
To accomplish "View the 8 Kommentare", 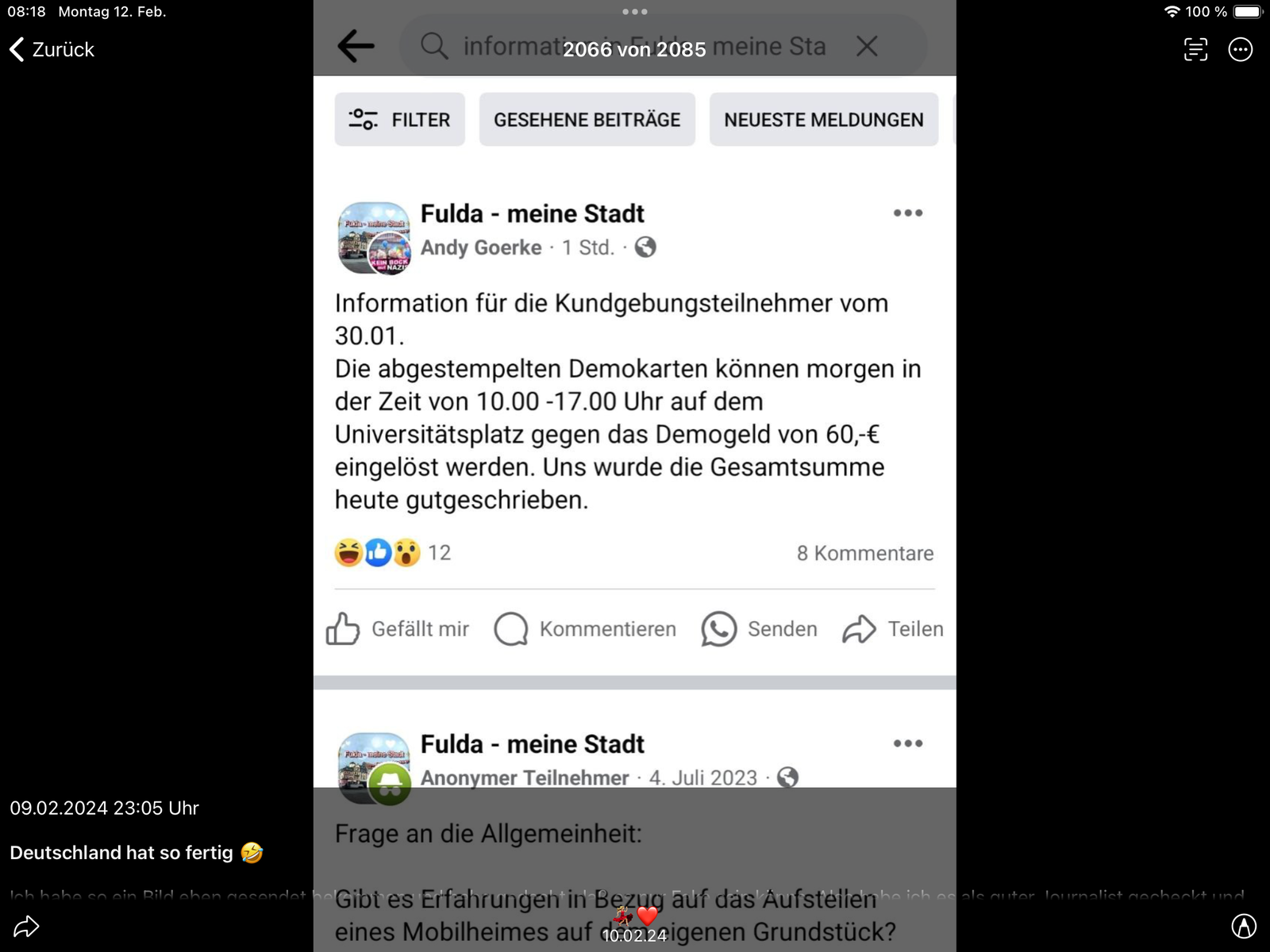I will pos(865,553).
